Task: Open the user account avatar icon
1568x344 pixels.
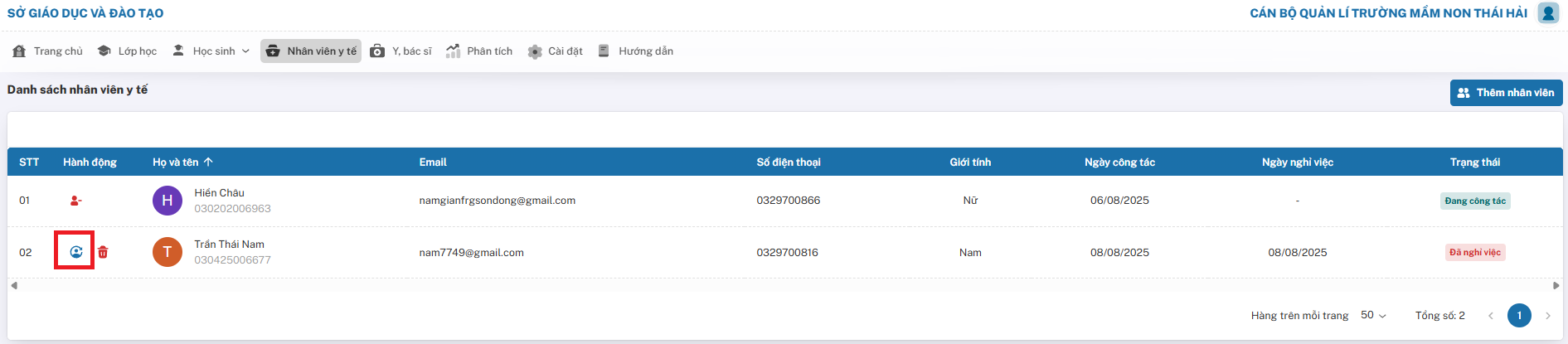Action: (1547, 13)
